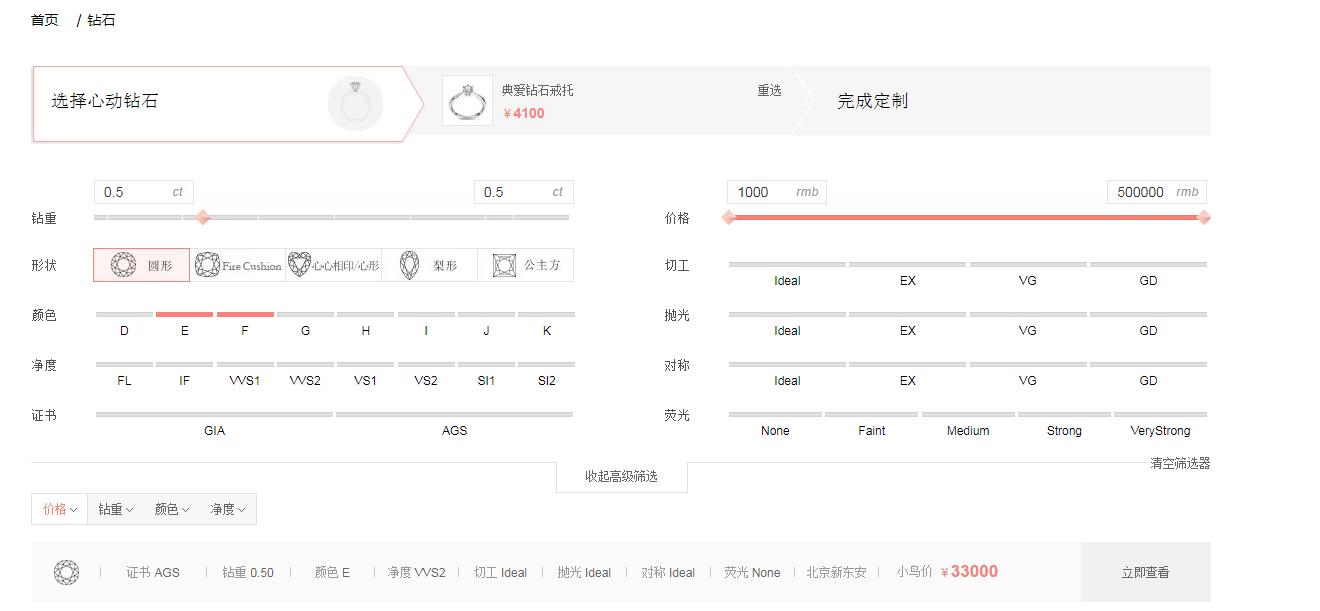Choose the Fire Cushion shape icon
The height and width of the screenshot is (611, 1320).
207,265
